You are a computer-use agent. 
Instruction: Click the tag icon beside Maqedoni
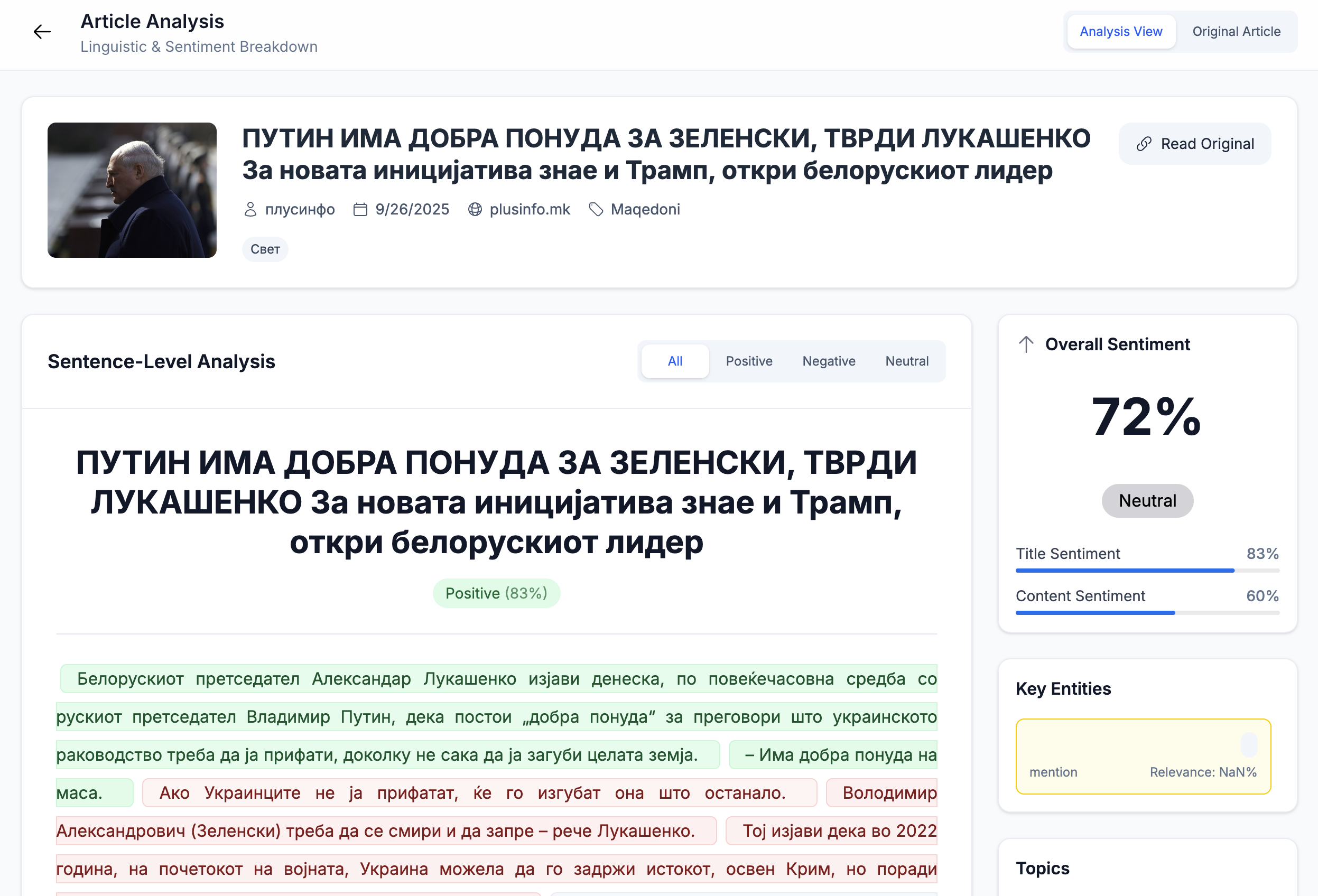[x=596, y=209]
